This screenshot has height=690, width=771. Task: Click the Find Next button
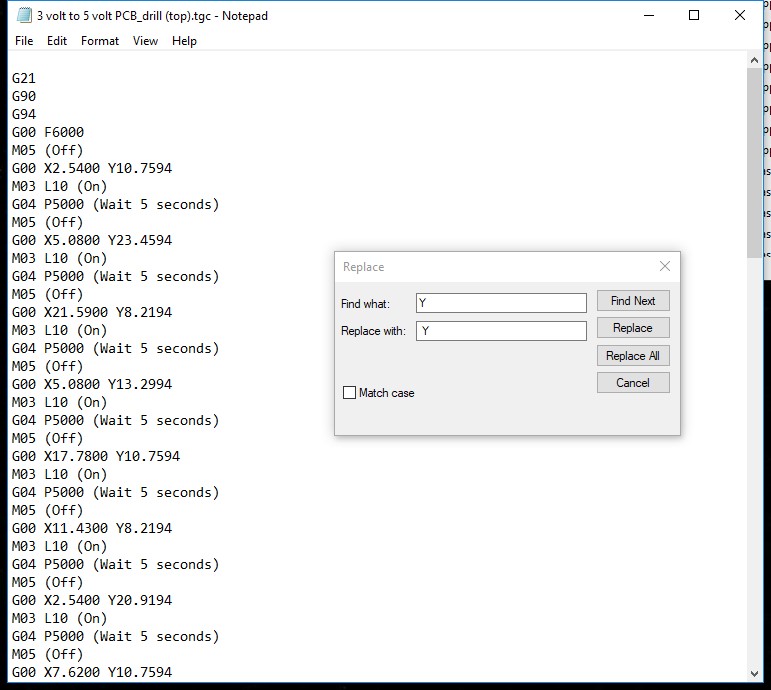pos(633,300)
